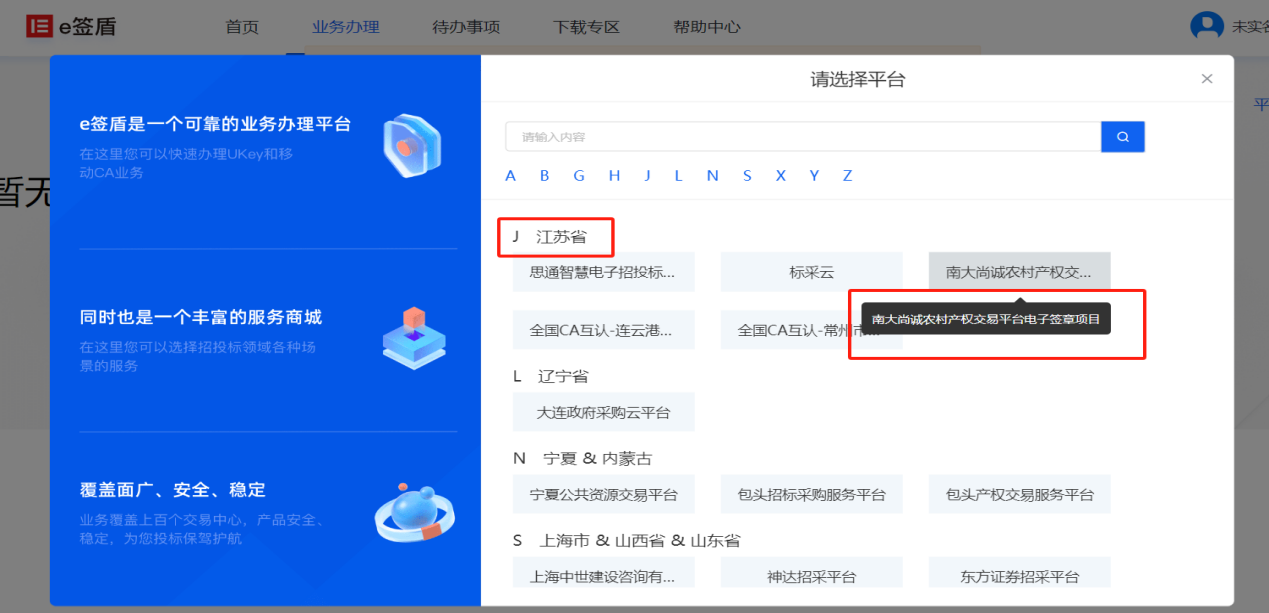Select the 全国CA互认-常州市... platform
Screen dimensions: 1269x613
[x=811, y=329]
